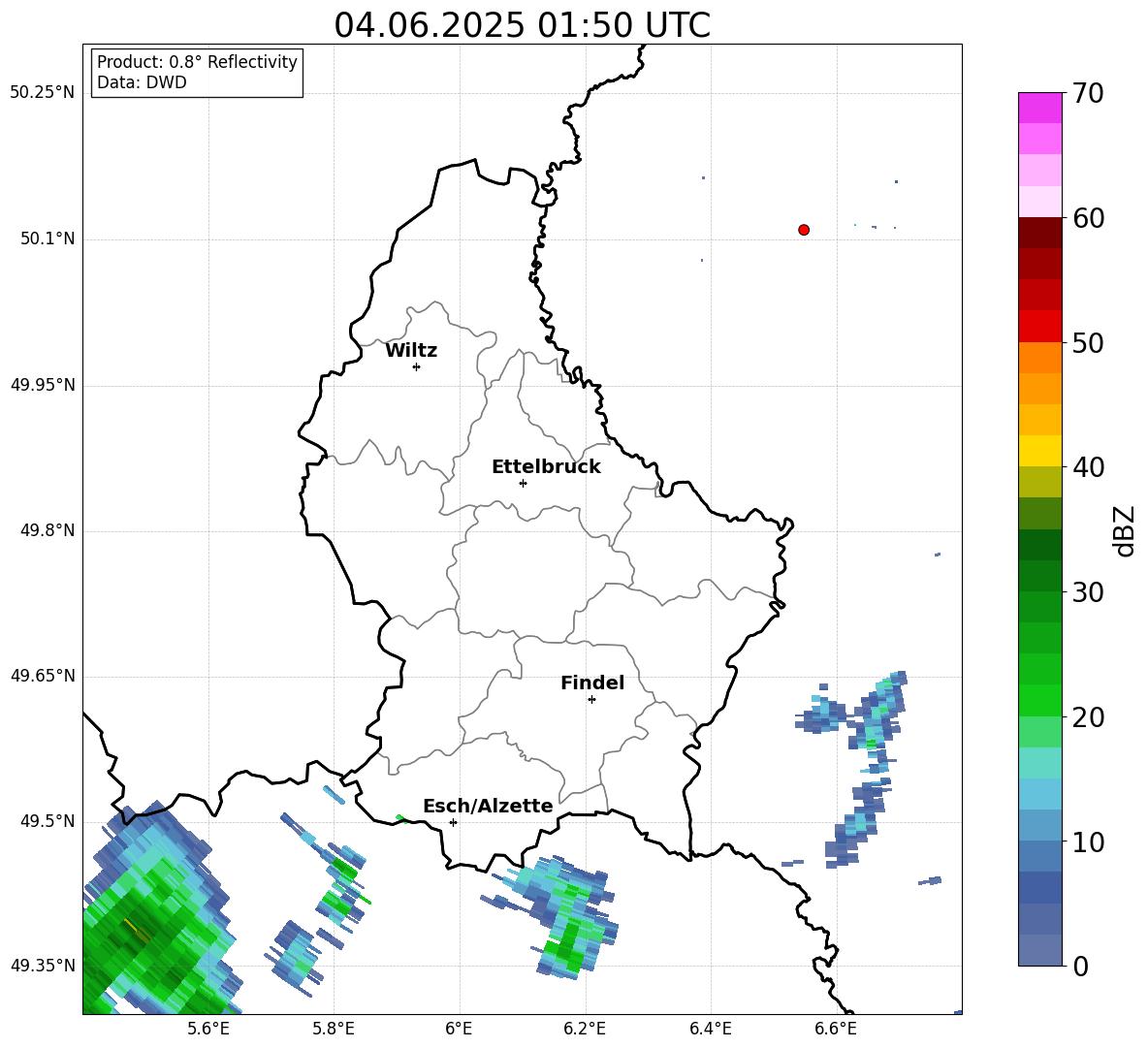Image resolution: width=1148 pixels, height=1048 pixels.
Task: Pick the orange colorbar swatch just below 50
Action: pos(1039,357)
